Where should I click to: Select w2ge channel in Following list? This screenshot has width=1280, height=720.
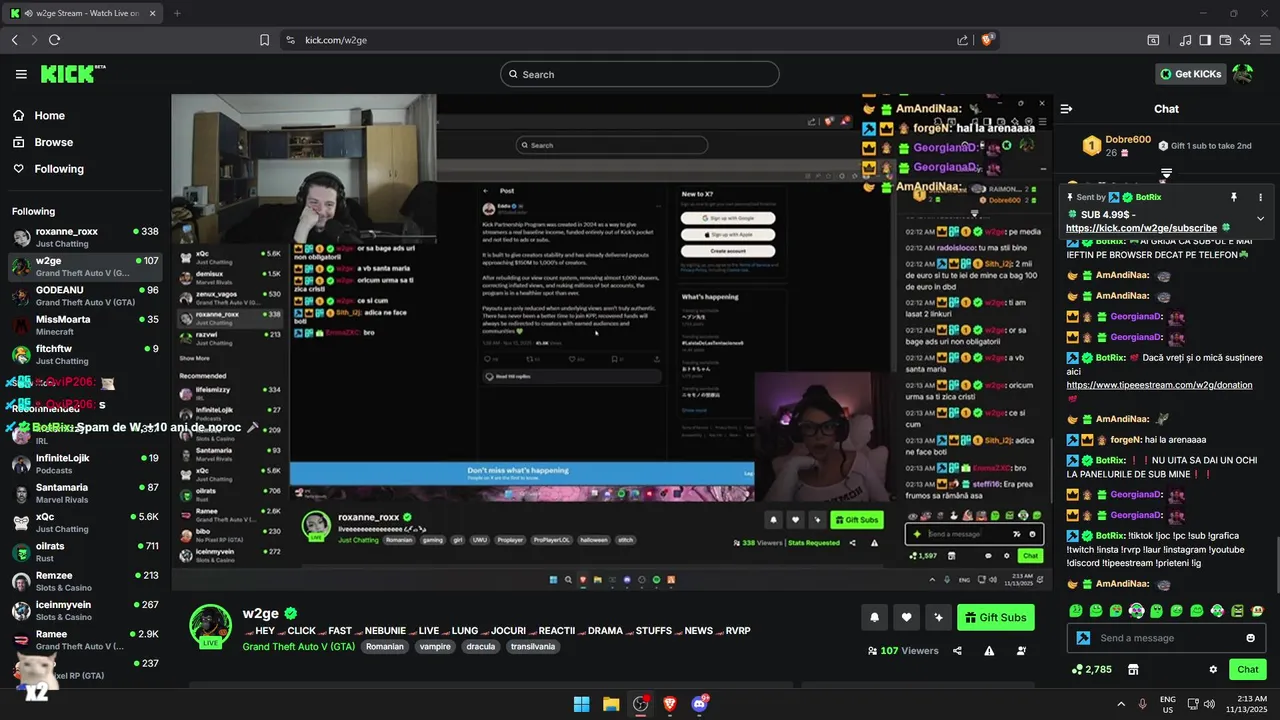tap(85, 266)
